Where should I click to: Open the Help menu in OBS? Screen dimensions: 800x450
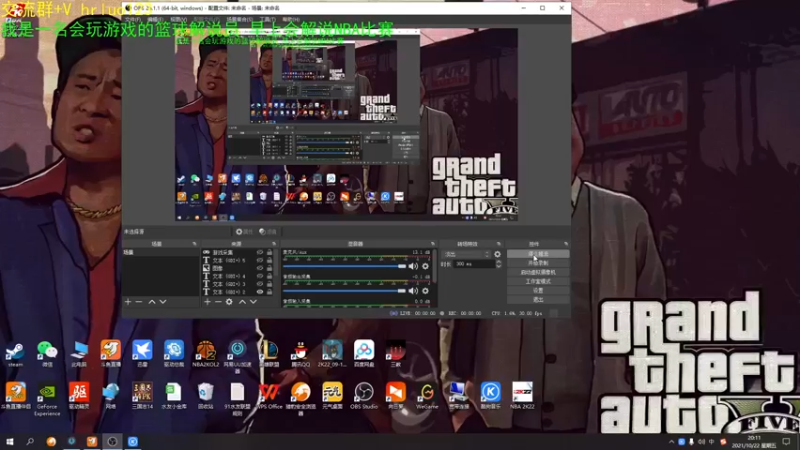click(x=290, y=19)
